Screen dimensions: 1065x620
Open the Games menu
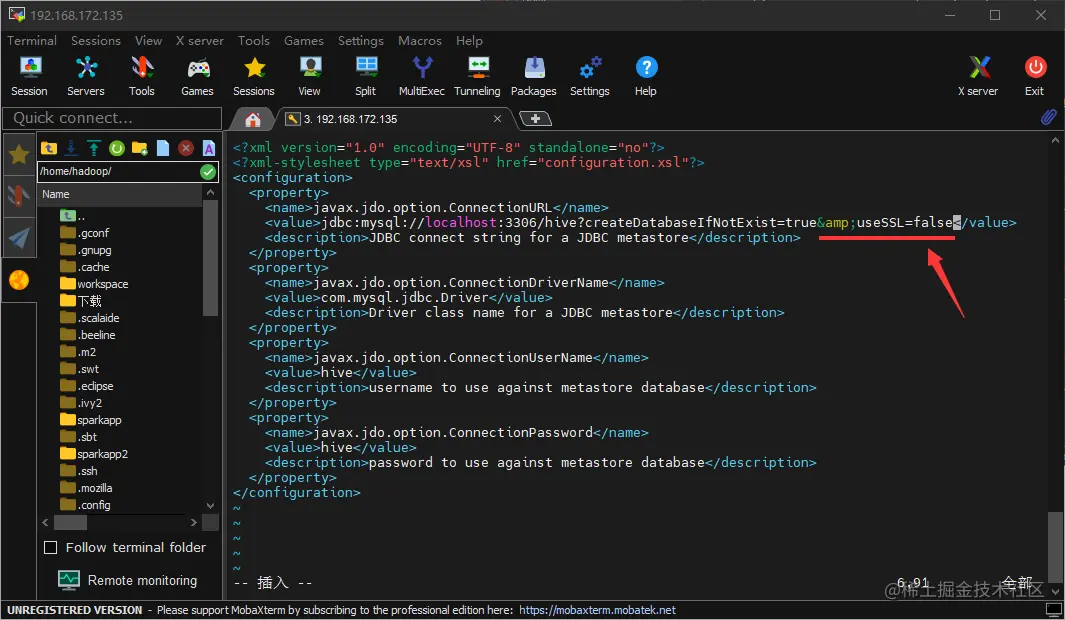tap(304, 41)
